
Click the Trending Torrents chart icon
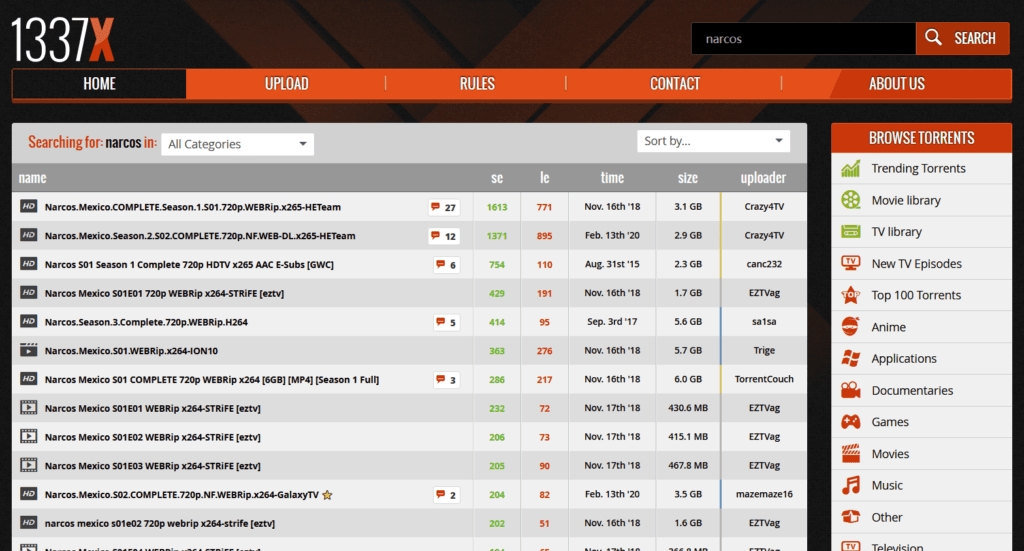[x=851, y=169]
